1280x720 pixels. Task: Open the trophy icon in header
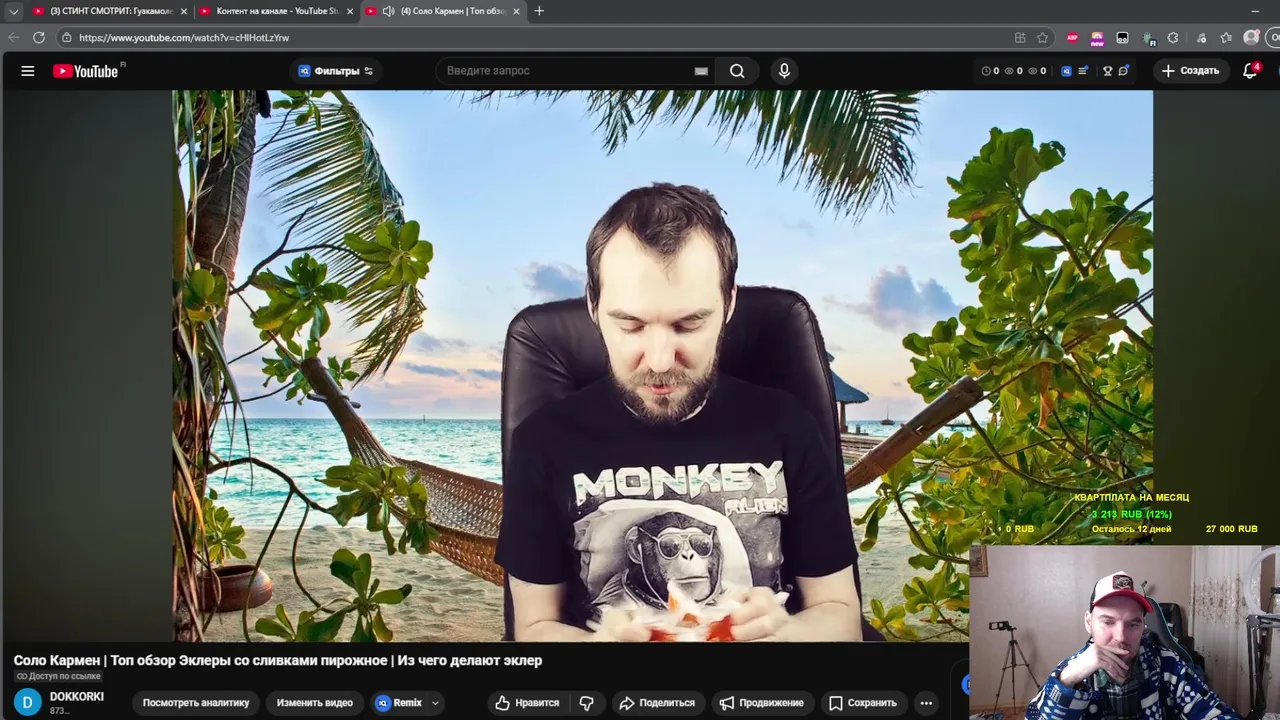pos(1107,71)
